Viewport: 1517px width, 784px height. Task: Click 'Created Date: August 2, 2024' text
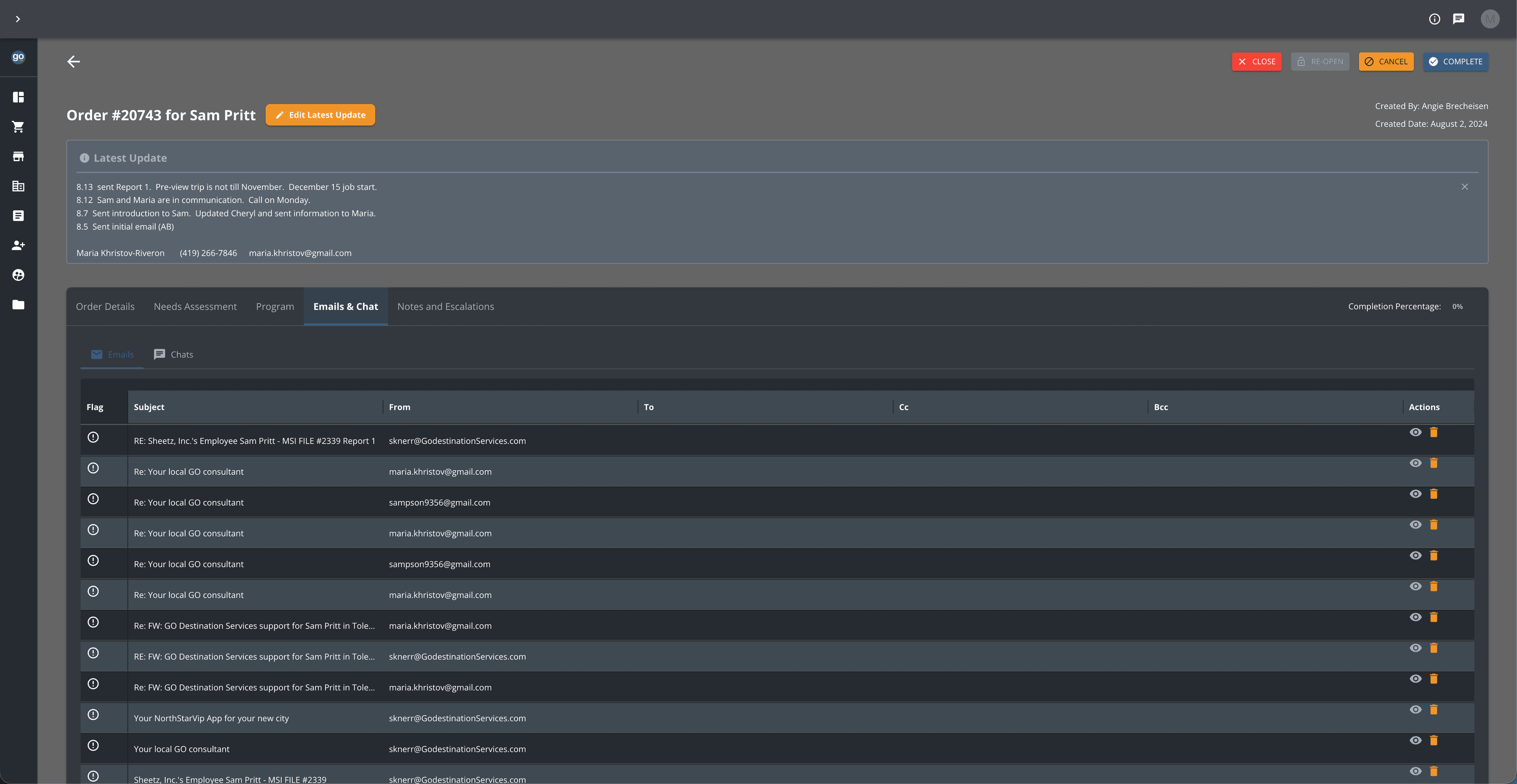click(1431, 124)
